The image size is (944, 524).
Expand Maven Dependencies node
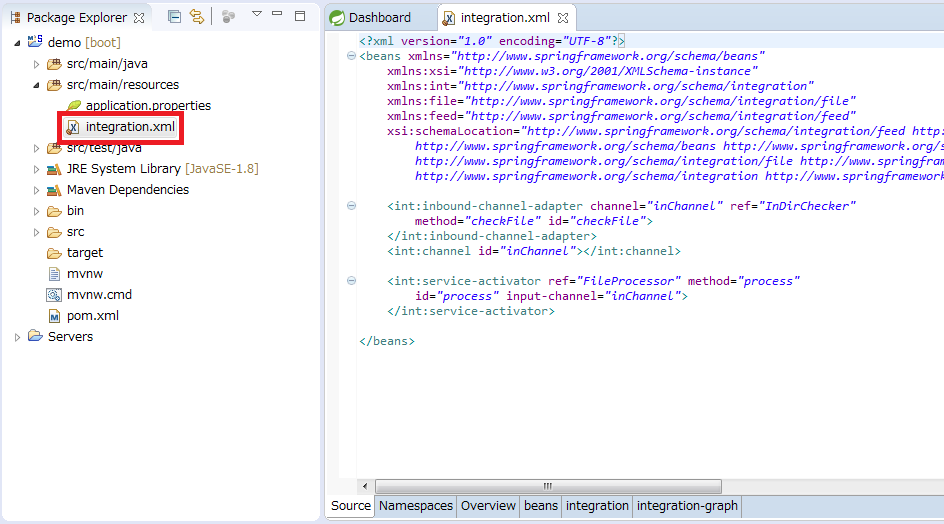click(x=36, y=190)
